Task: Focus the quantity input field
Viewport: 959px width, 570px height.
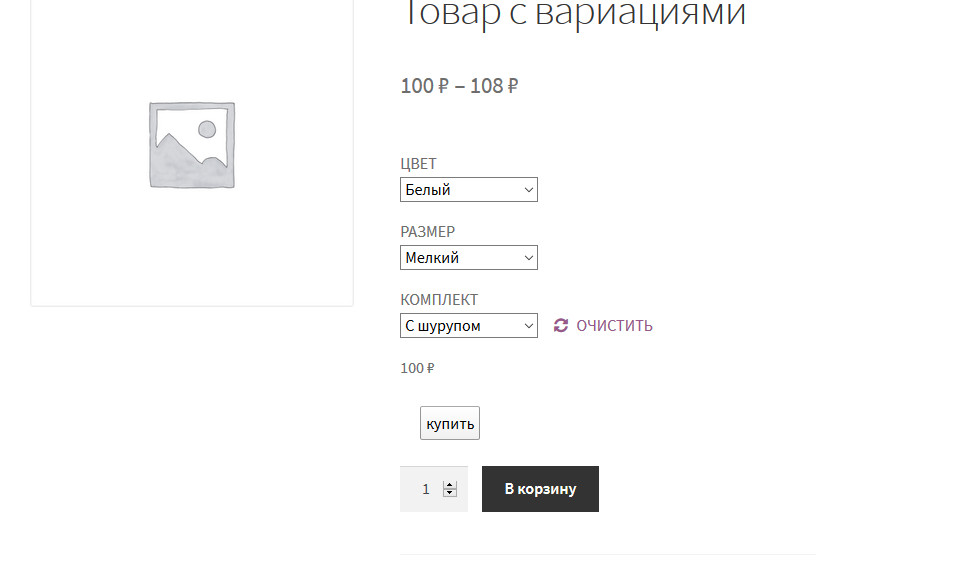Action: point(425,489)
